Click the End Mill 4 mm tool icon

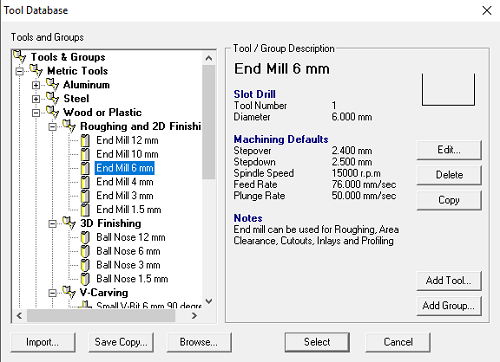coord(85,182)
